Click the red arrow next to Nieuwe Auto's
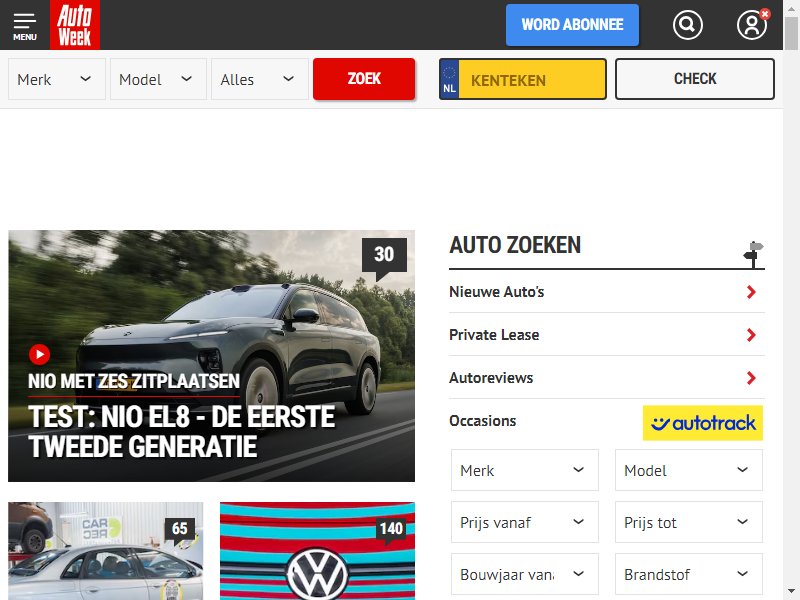This screenshot has height=600, width=800. coord(751,292)
